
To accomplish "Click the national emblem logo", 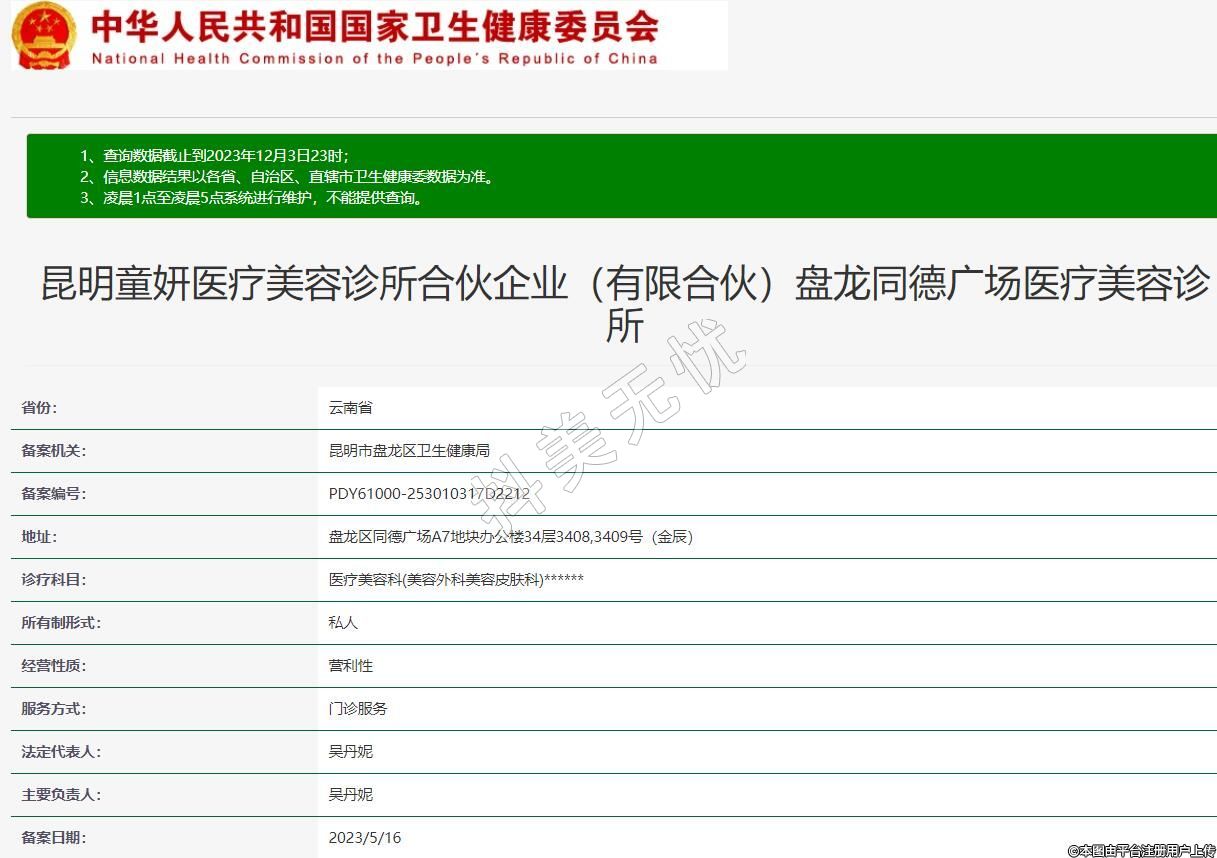I will [44, 35].
